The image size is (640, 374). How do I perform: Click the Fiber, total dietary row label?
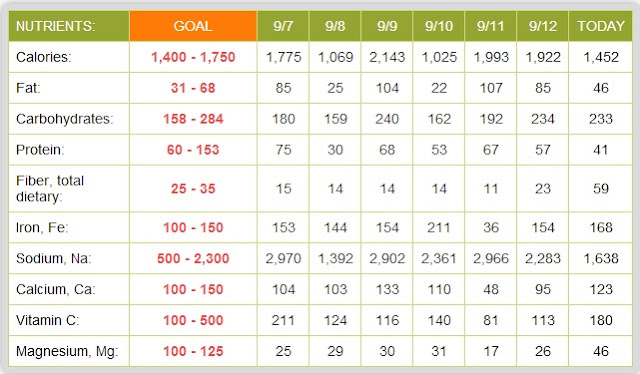[50, 189]
